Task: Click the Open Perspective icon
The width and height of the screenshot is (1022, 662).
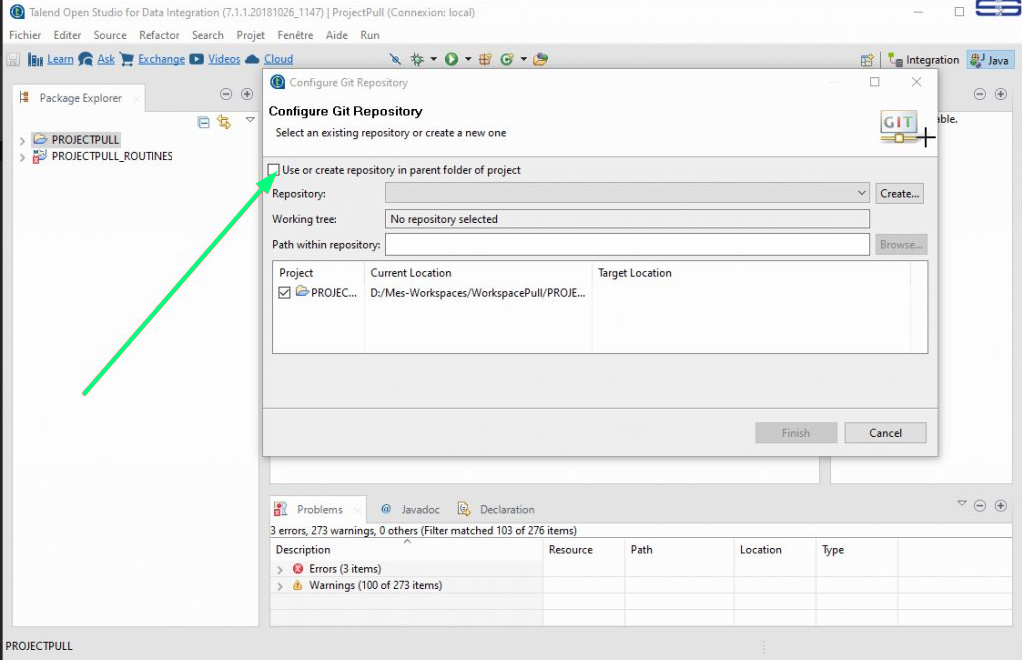Action: point(867,60)
